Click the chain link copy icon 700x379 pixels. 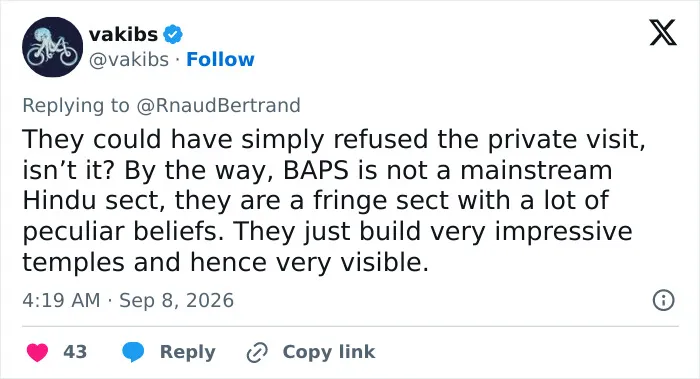pyautogui.click(x=257, y=352)
